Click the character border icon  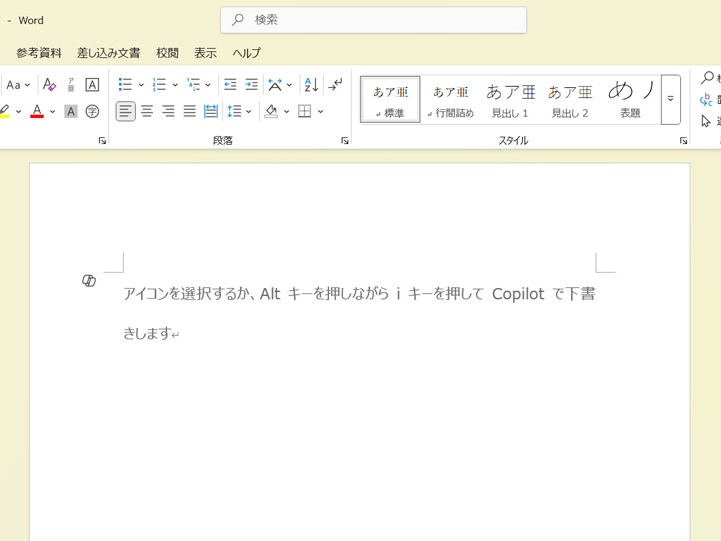(92, 85)
